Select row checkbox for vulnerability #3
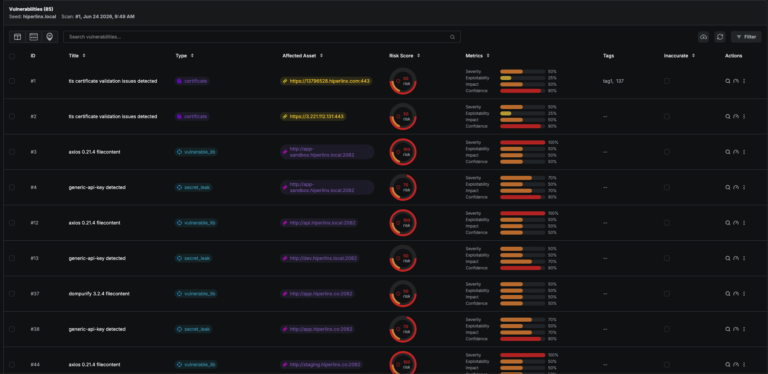The height and width of the screenshot is (374, 768). pyautogui.click(x=12, y=152)
